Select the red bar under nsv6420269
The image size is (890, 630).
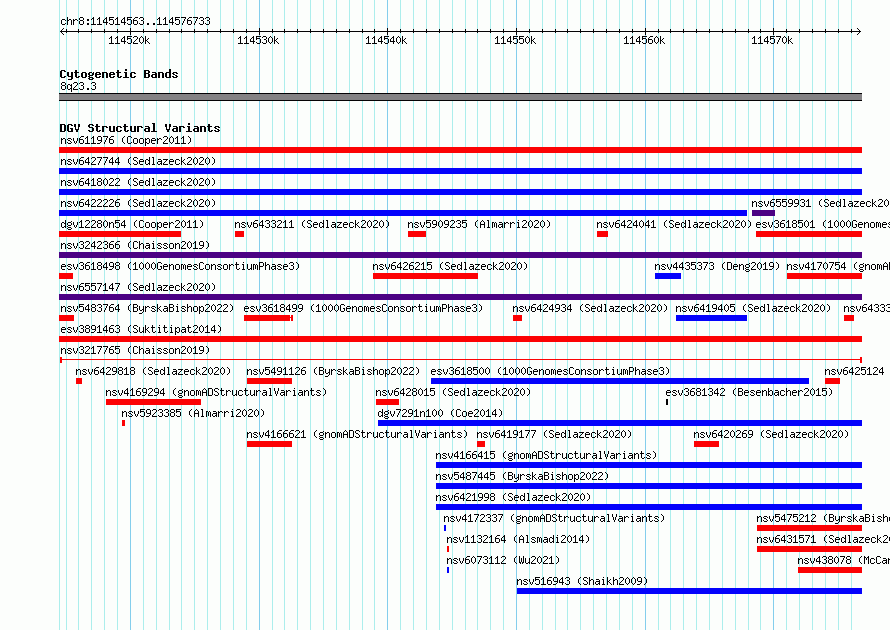(x=706, y=444)
